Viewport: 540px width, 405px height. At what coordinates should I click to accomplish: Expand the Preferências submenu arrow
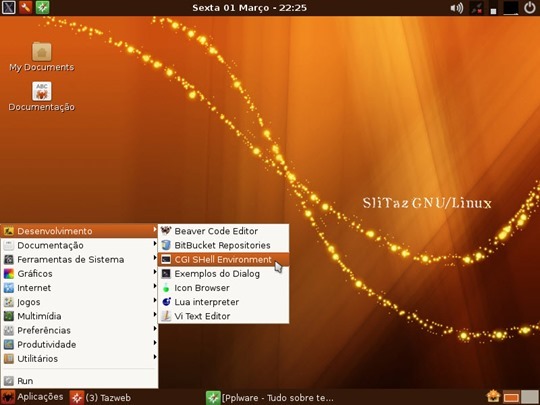155,328
